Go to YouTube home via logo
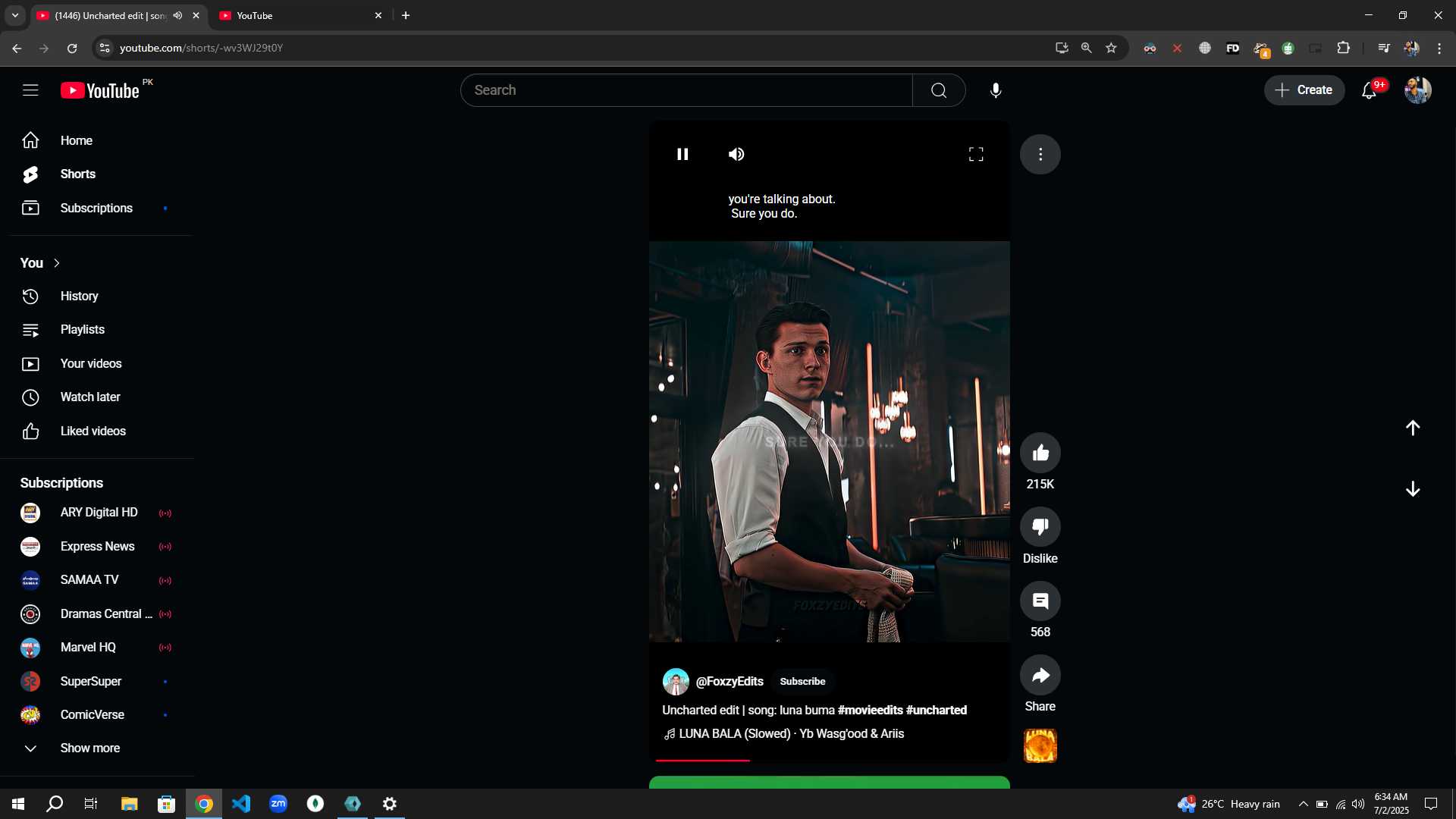Image resolution: width=1456 pixels, height=819 pixels. (100, 90)
